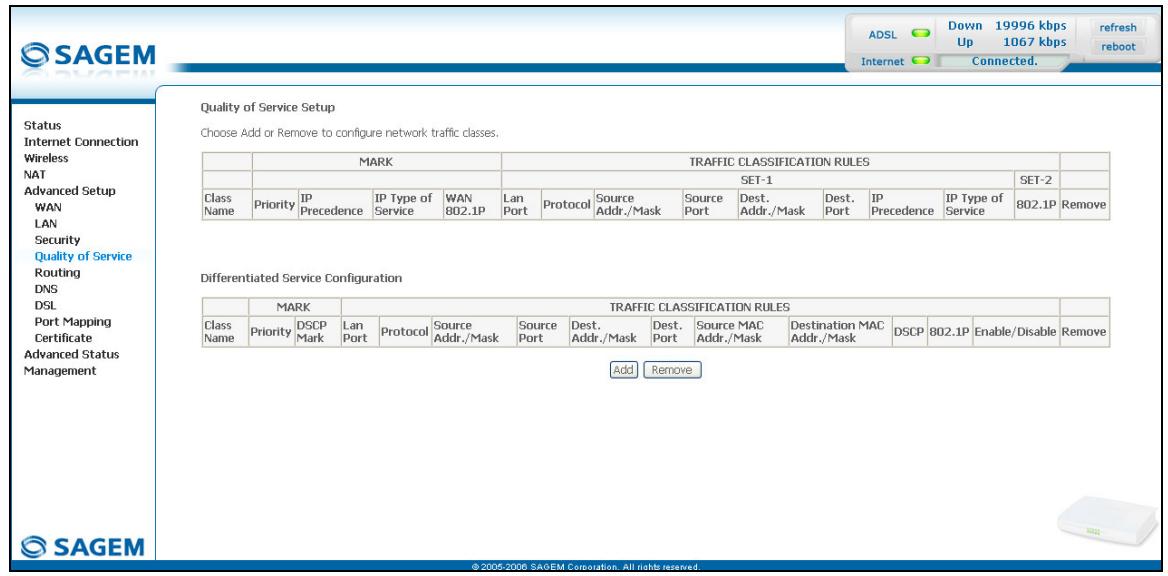This screenshot has width=1168, height=576.
Task: Click Down 19996 kbps speed text
Action: (x=1007, y=26)
